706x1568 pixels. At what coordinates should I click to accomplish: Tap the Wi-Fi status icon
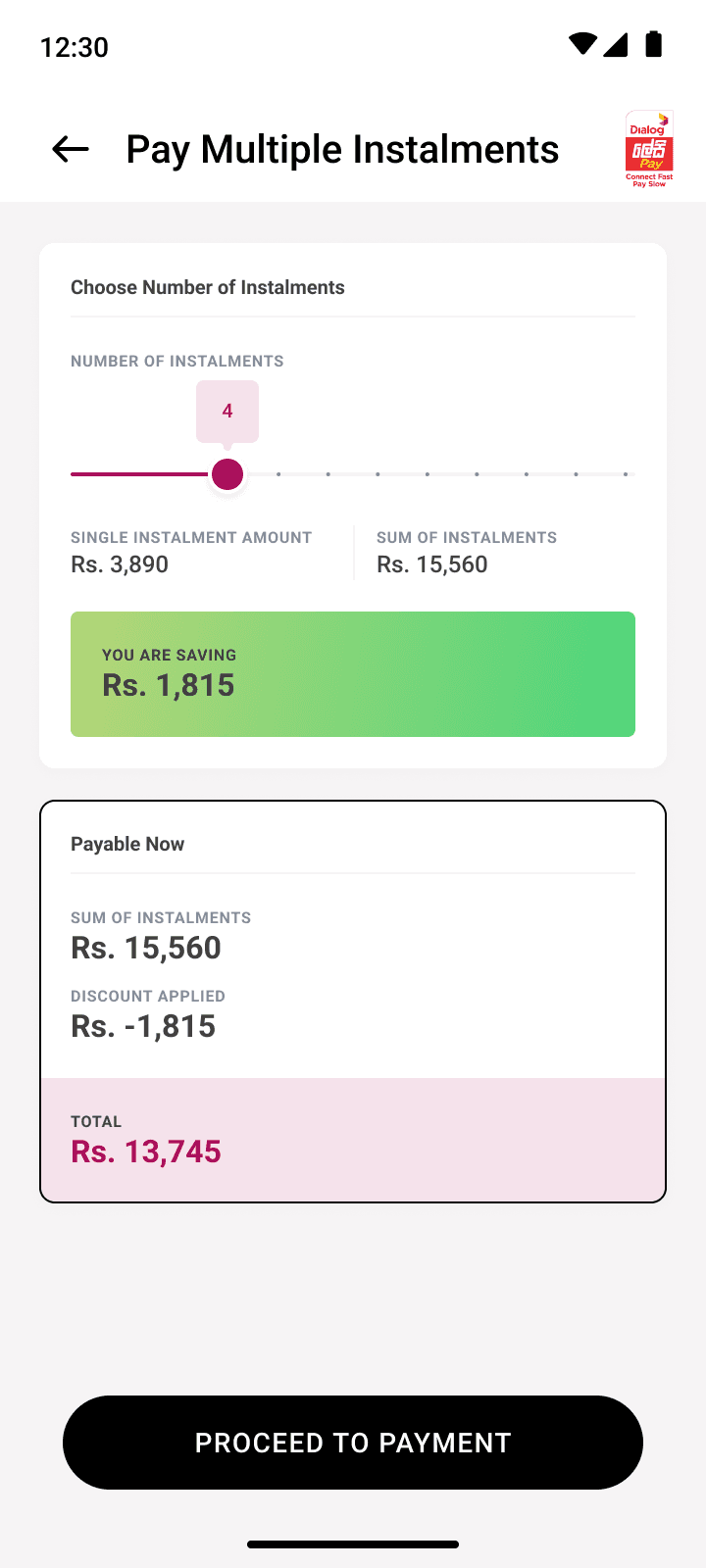pyautogui.click(x=582, y=44)
